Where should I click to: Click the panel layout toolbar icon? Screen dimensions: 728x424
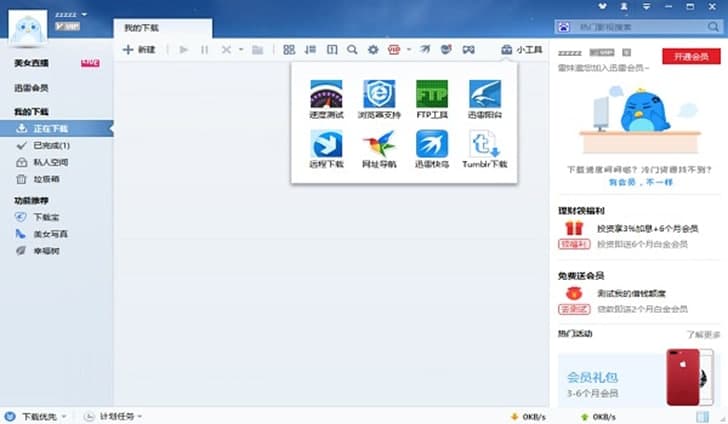coord(332,49)
